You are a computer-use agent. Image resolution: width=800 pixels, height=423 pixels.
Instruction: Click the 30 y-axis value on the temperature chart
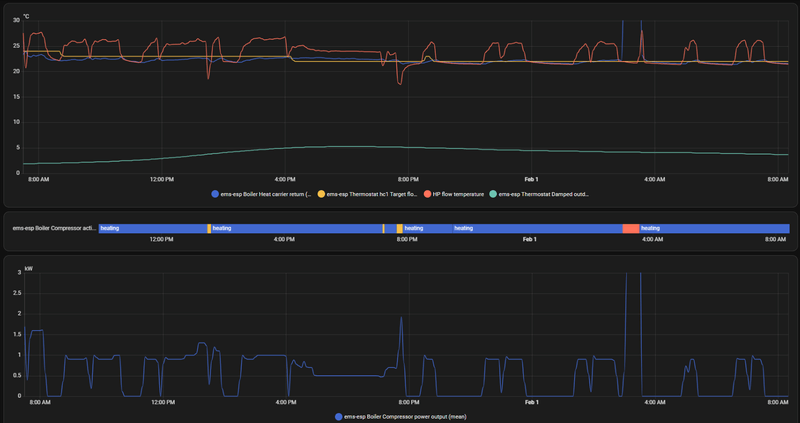pyautogui.click(x=16, y=20)
